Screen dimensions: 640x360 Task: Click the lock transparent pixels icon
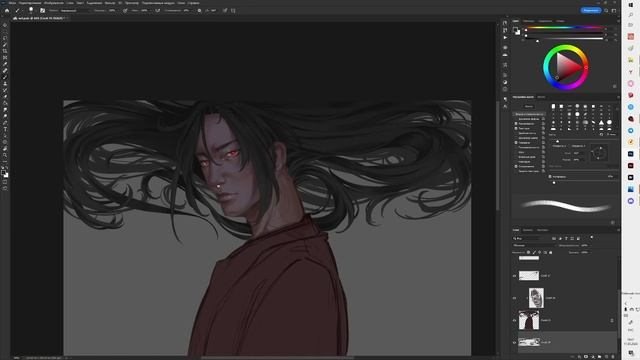click(528, 252)
